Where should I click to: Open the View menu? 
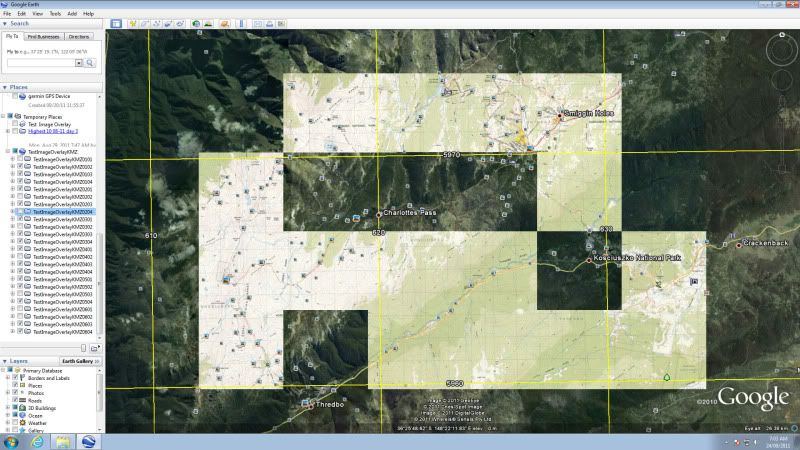point(38,14)
